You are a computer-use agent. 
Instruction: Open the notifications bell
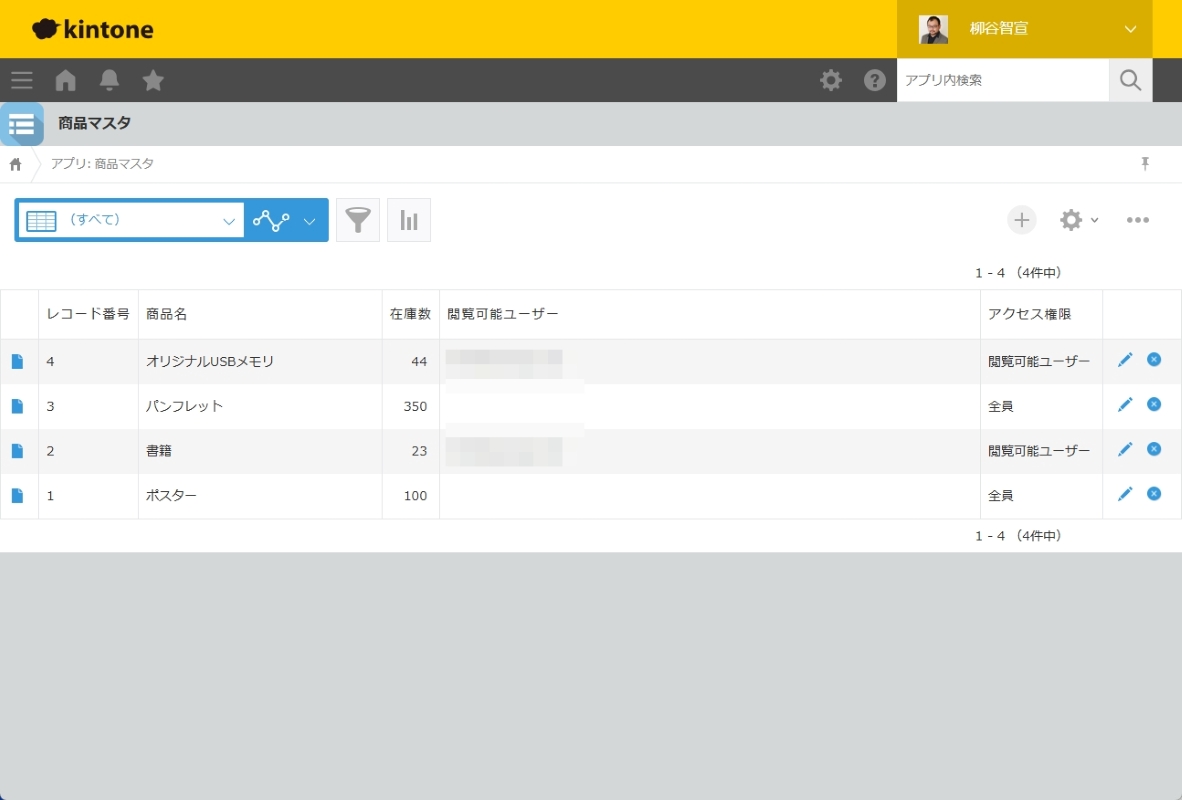coord(109,80)
